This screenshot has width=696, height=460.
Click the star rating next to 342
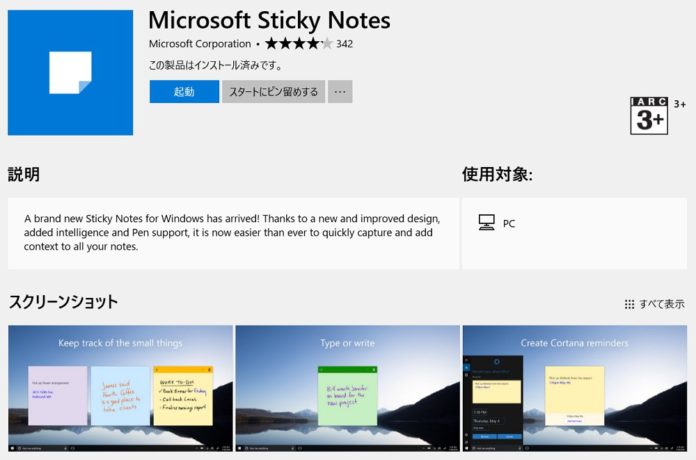click(298, 44)
